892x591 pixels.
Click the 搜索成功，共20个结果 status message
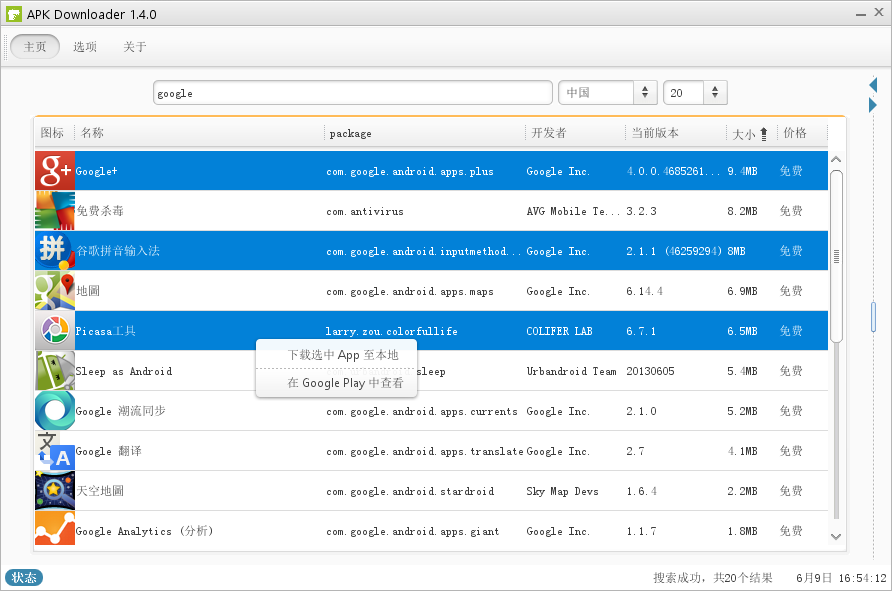(713, 578)
